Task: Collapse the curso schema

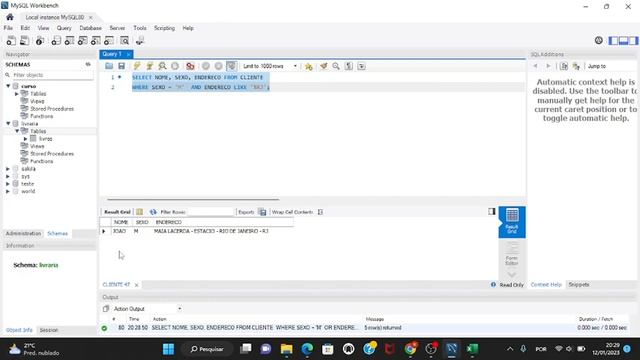Action: coord(8,86)
